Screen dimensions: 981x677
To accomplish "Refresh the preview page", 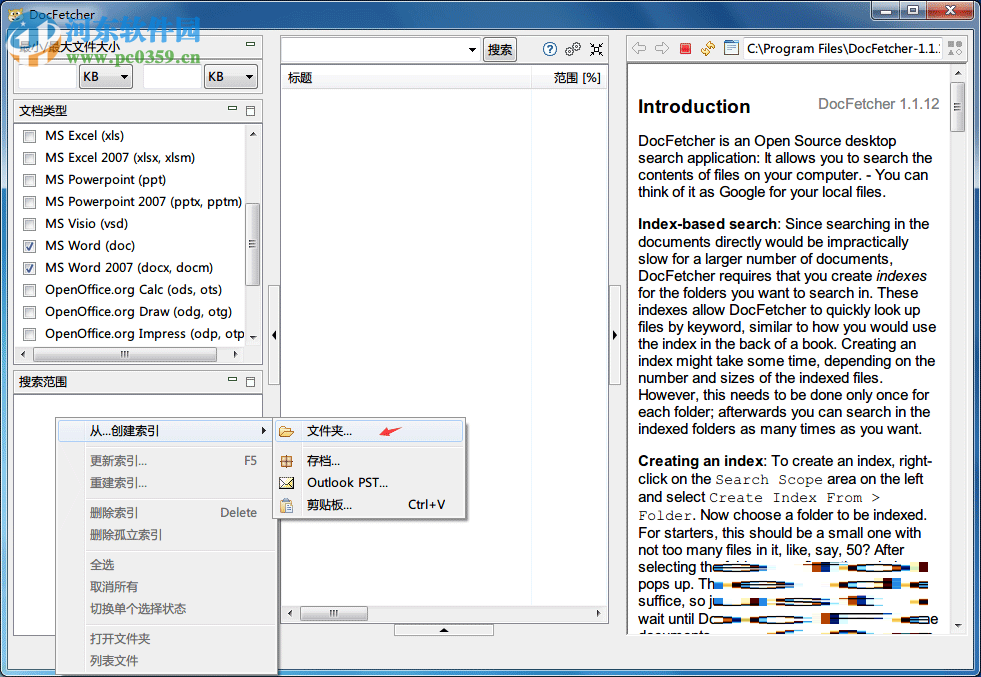I will tap(708, 48).
